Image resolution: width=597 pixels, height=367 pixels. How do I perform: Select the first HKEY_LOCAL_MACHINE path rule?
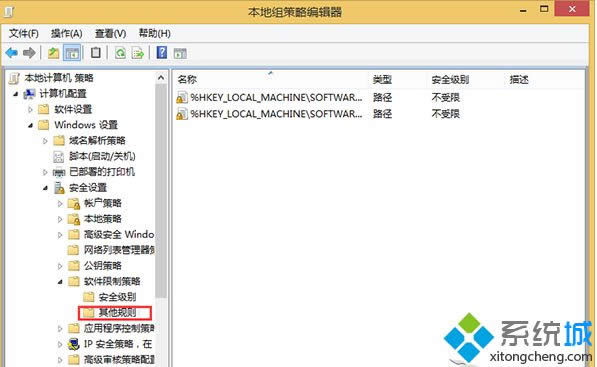tap(269, 97)
